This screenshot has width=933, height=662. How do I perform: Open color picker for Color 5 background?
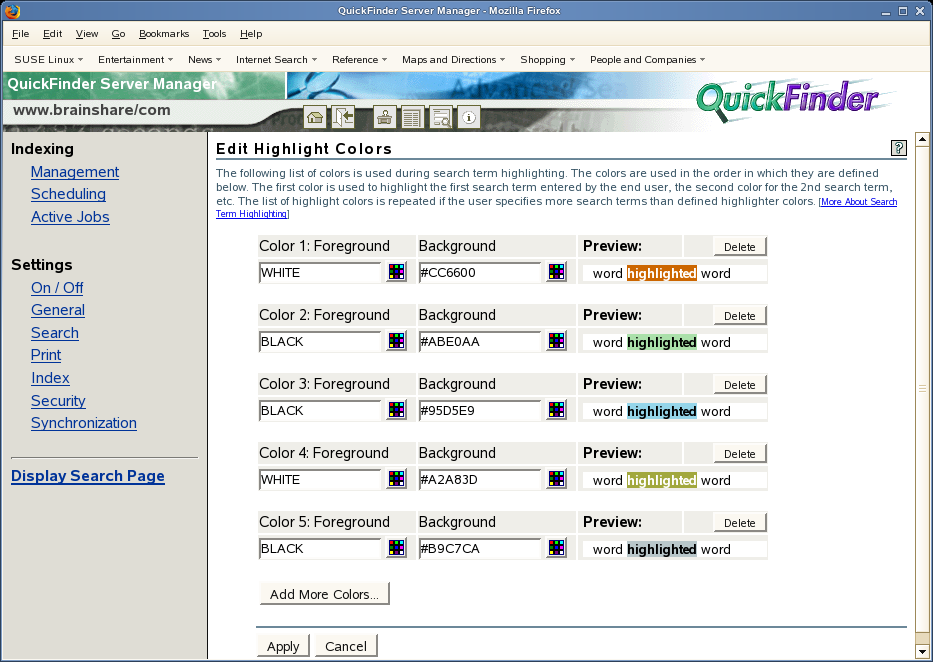tap(556, 548)
